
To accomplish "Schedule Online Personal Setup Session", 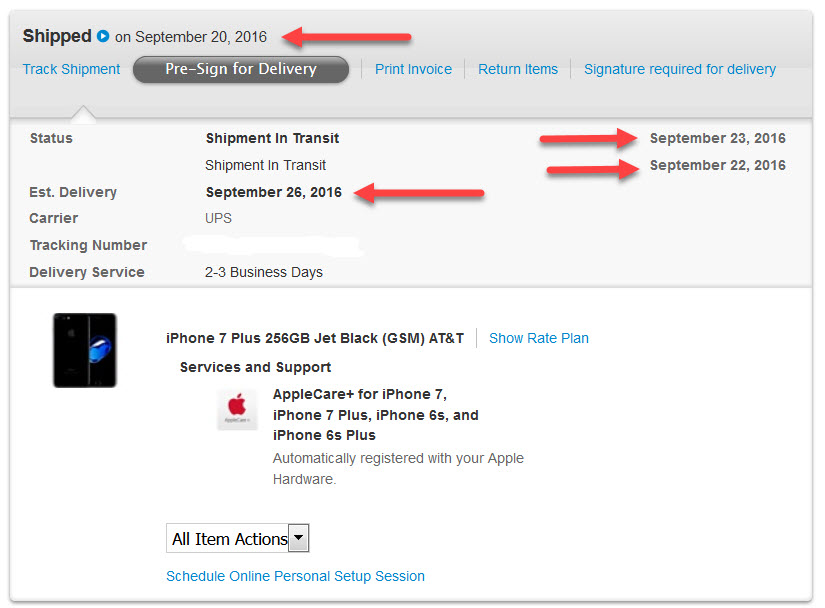I will (x=295, y=576).
